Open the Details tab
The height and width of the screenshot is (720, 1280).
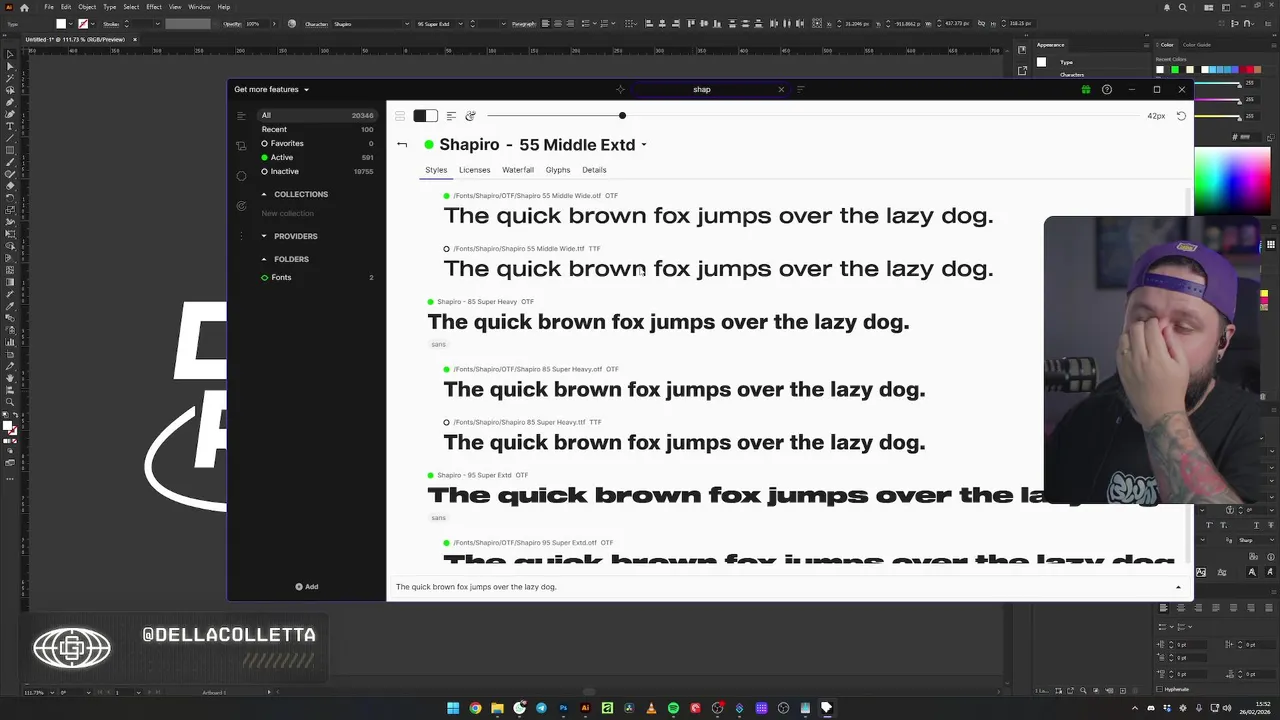594,170
